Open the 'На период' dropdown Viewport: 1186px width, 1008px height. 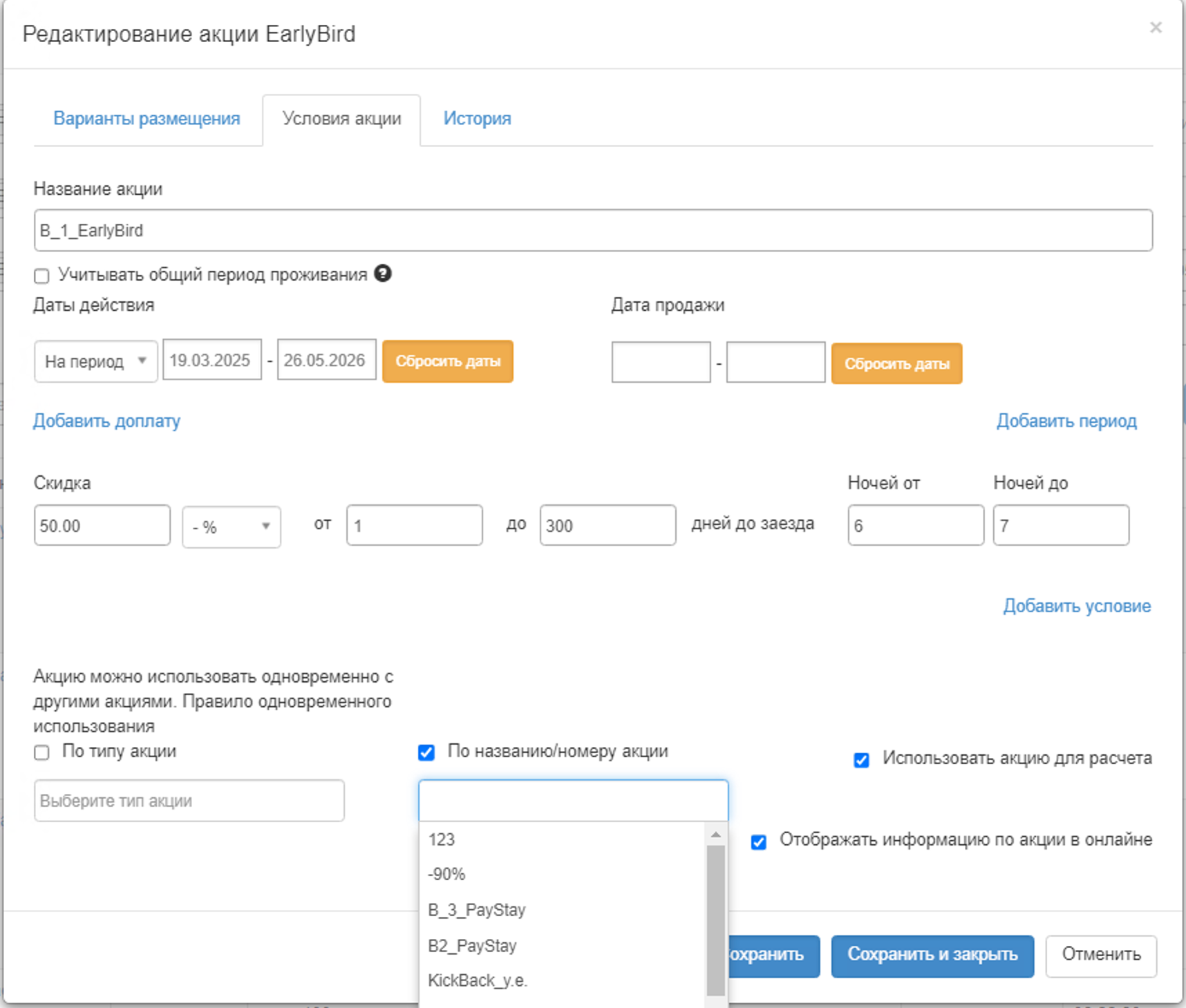click(95, 361)
